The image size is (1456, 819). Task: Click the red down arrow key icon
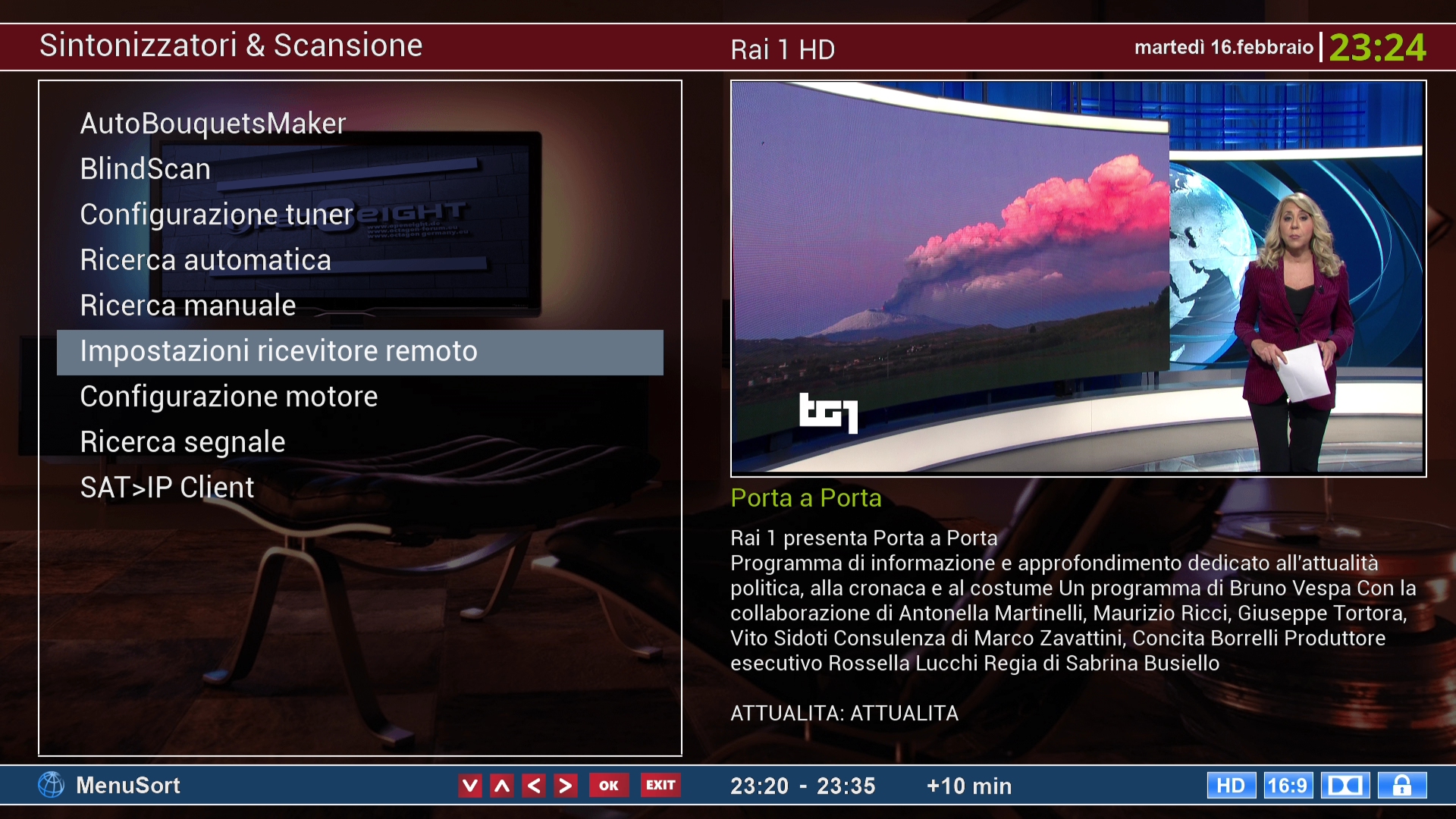coord(470,786)
